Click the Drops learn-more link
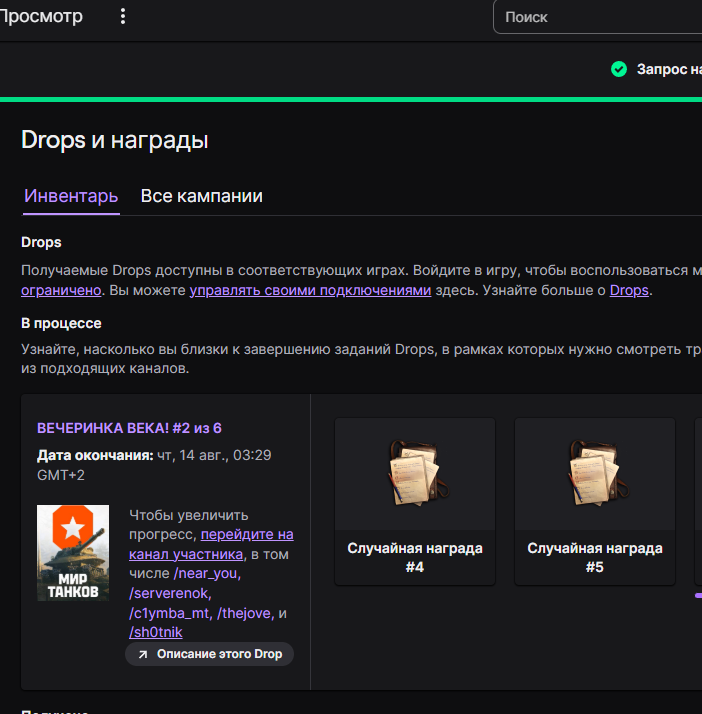Viewport: 702px width, 714px height. [629, 291]
